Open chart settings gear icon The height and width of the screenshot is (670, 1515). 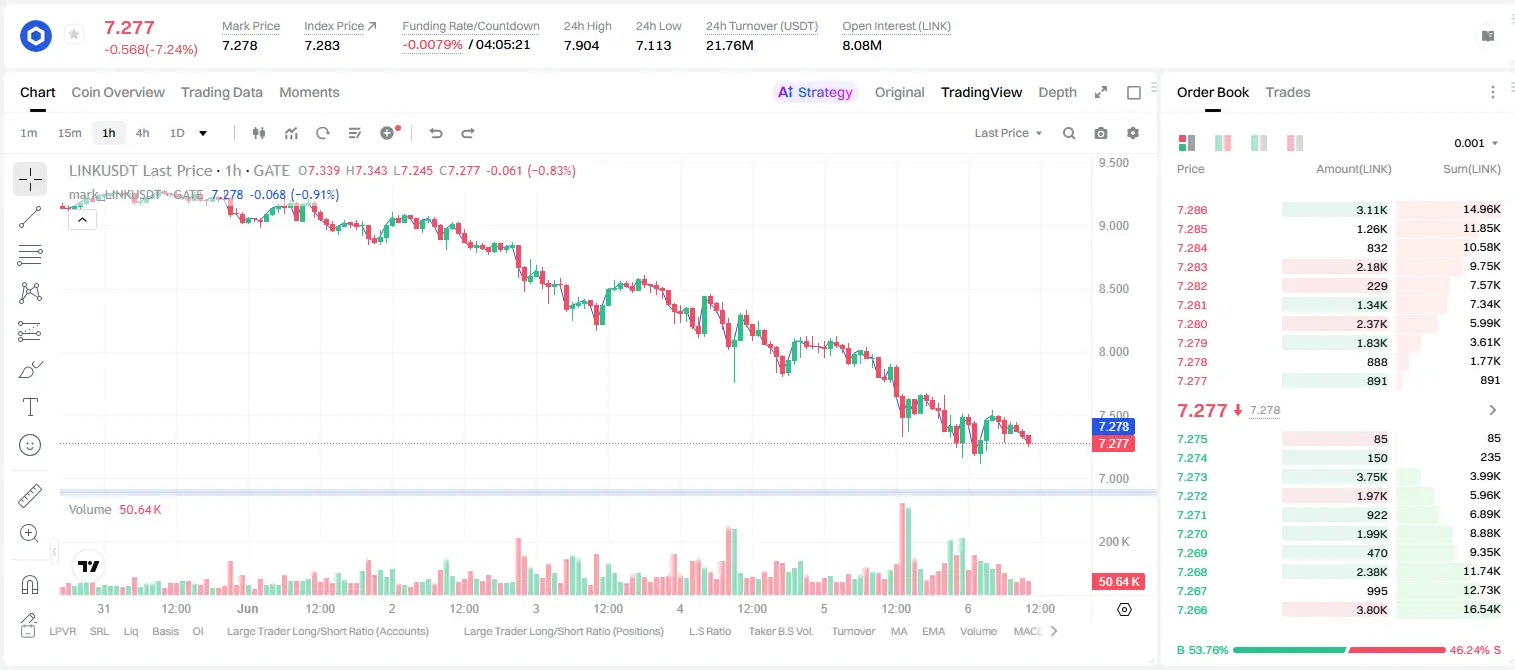point(1133,133)
